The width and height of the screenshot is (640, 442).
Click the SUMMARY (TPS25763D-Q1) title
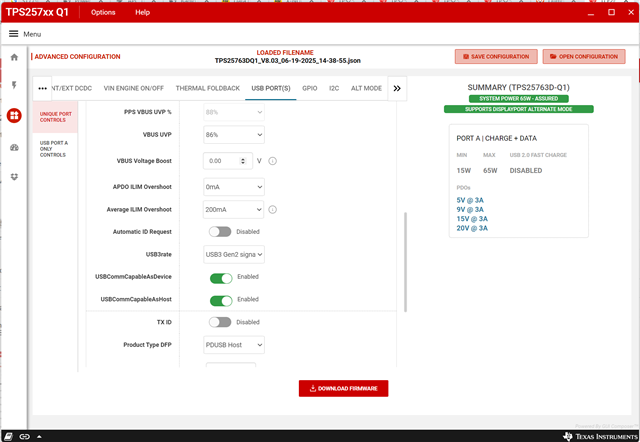[518, 87]
